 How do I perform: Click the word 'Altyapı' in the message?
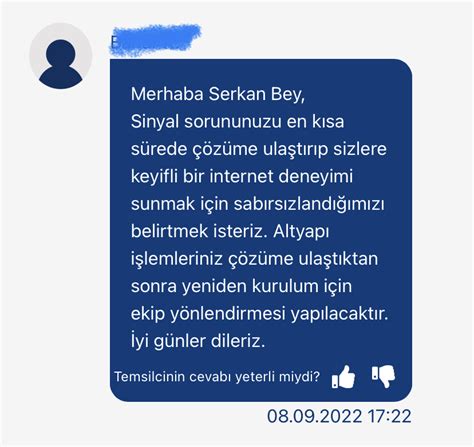point(301,232)
